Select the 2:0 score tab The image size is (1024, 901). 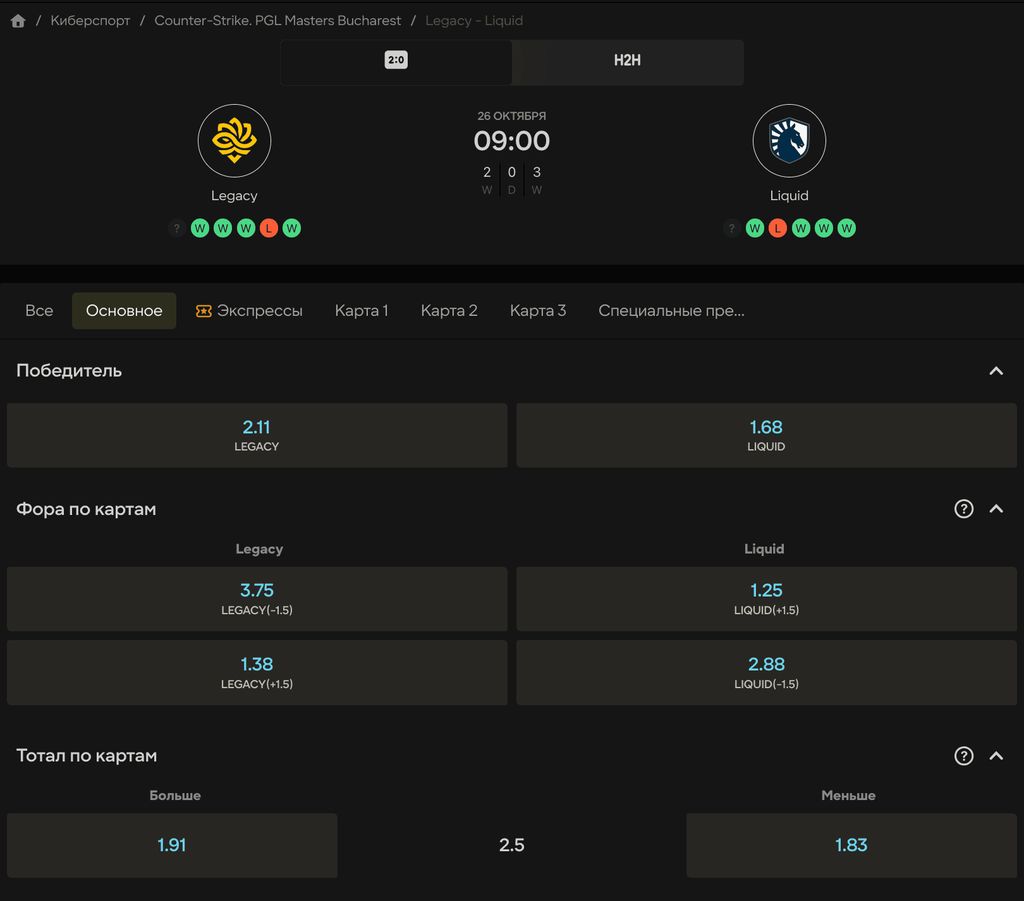pos(396,61)
